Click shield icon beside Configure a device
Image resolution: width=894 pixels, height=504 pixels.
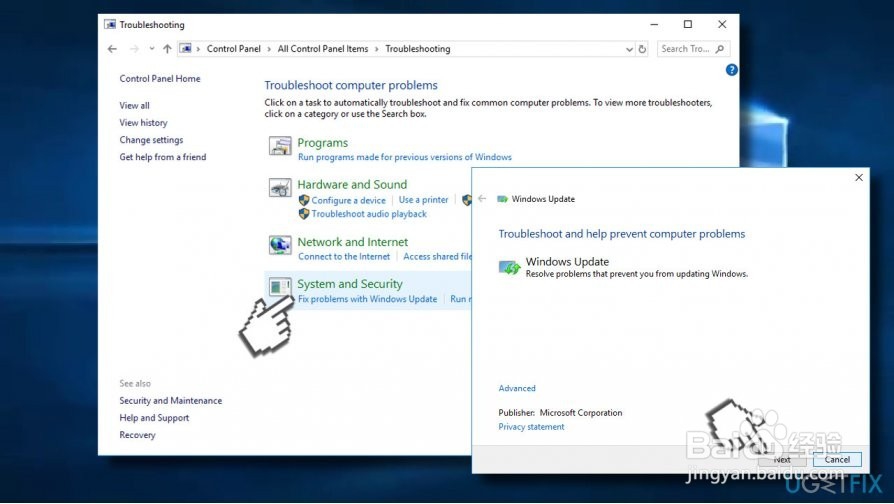tap(304, 200)
